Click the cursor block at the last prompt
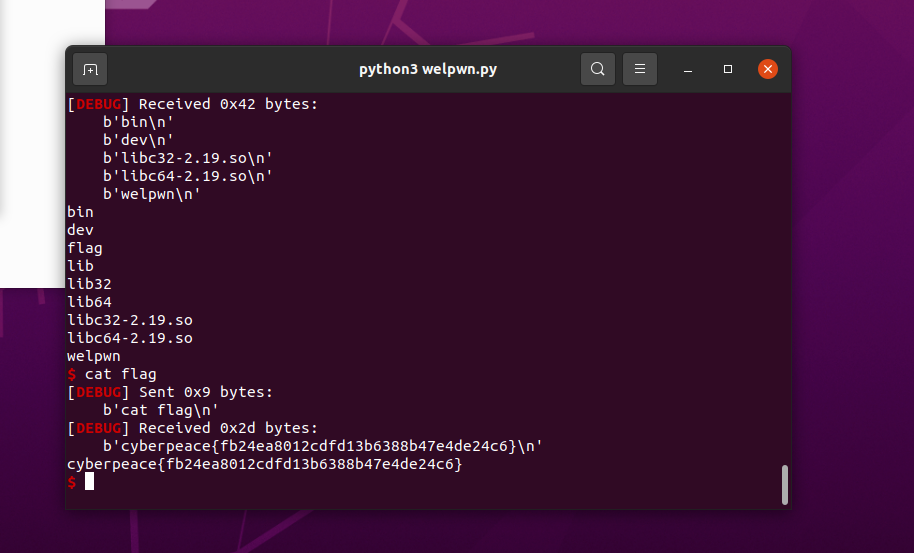The height and width of the screenshot is (553, 914). click(89, 482)
